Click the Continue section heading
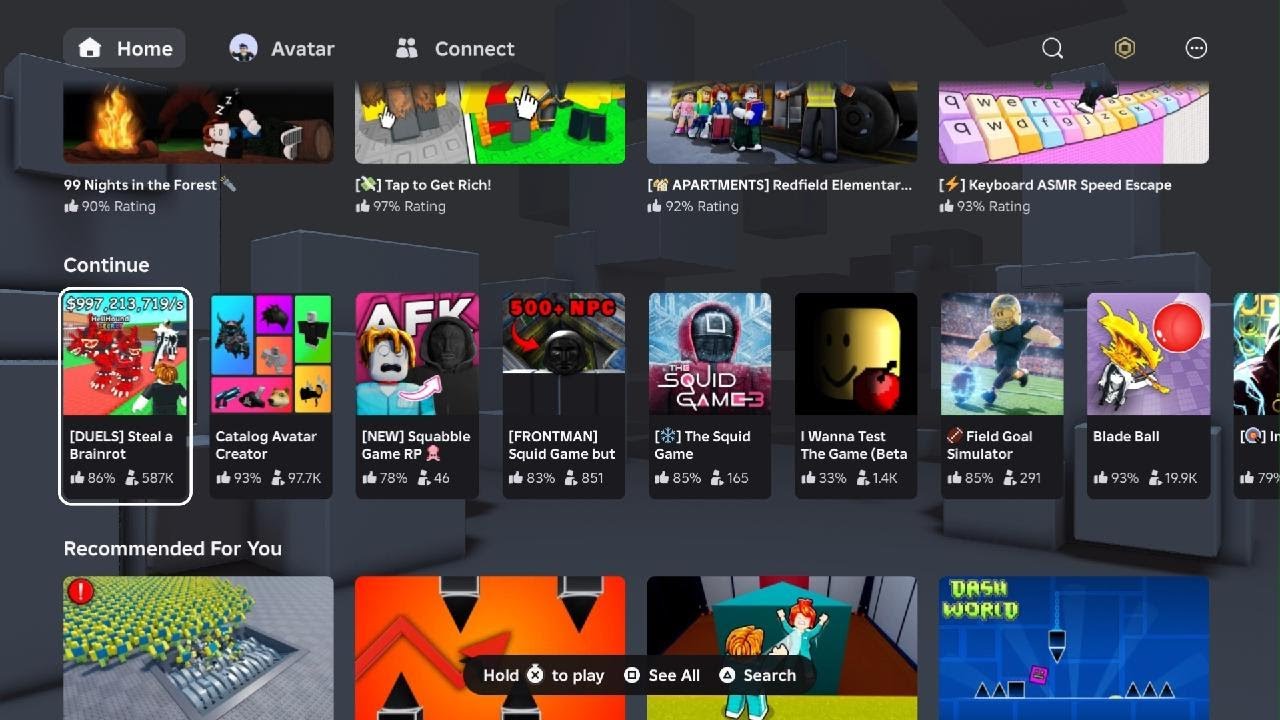1280x720 pixels. coord(106,265)
